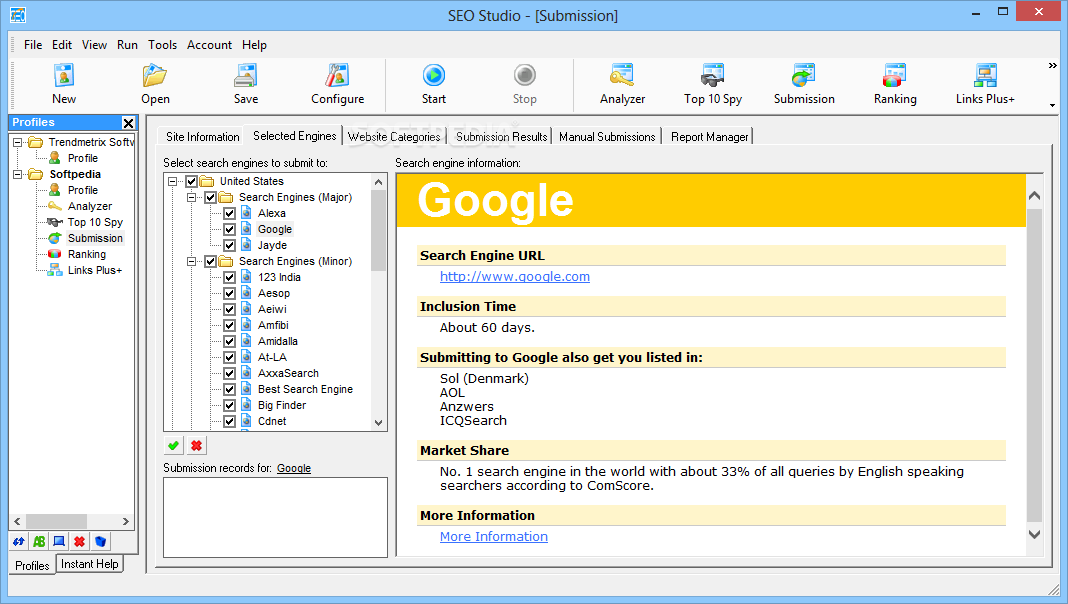Launch the Analyzer tool
The width and height of the screenshot is (1068, 604).
tap(622, 84)
